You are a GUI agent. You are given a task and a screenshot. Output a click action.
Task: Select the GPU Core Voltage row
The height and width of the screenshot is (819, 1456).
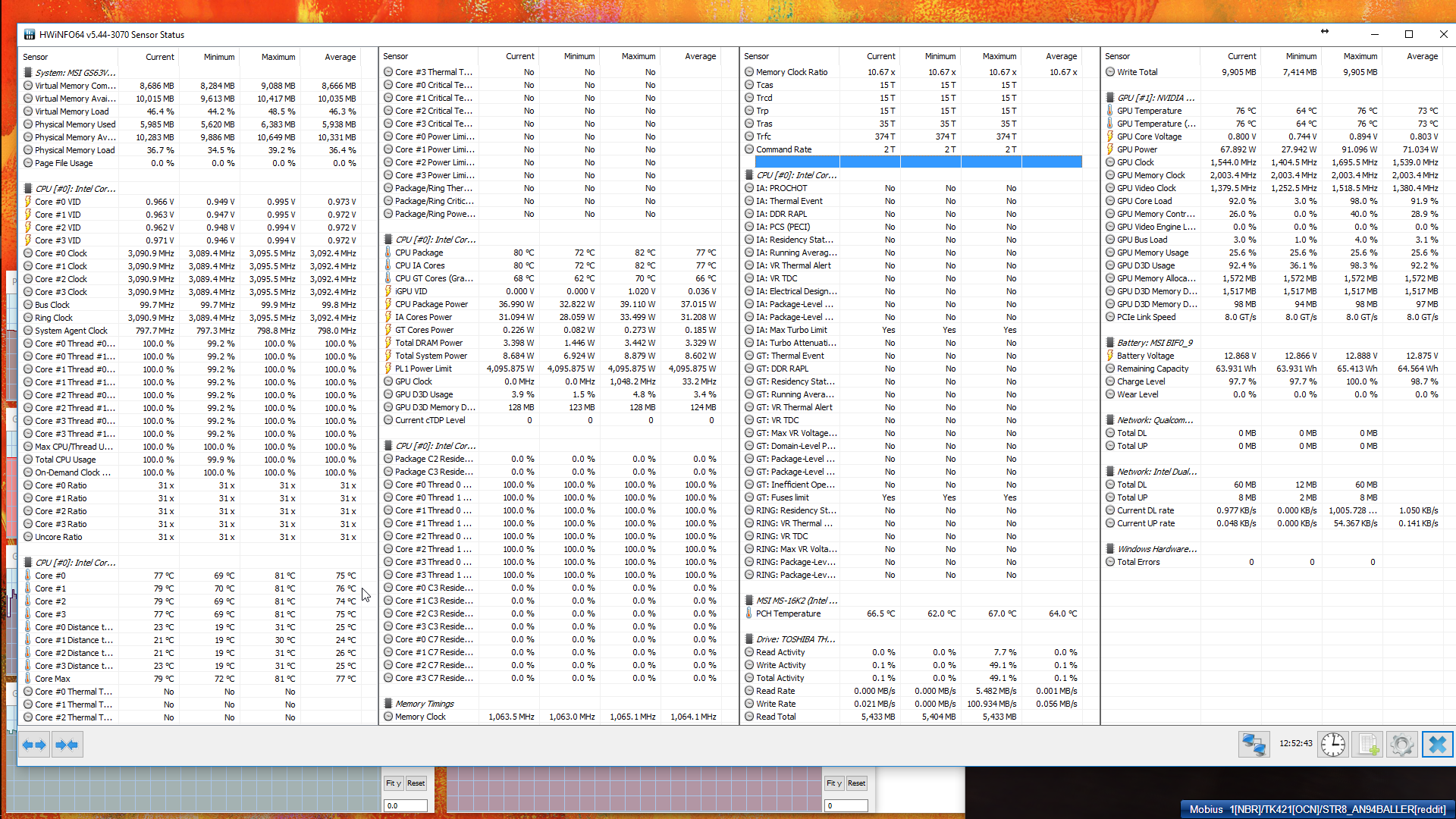pos(1273,136)
